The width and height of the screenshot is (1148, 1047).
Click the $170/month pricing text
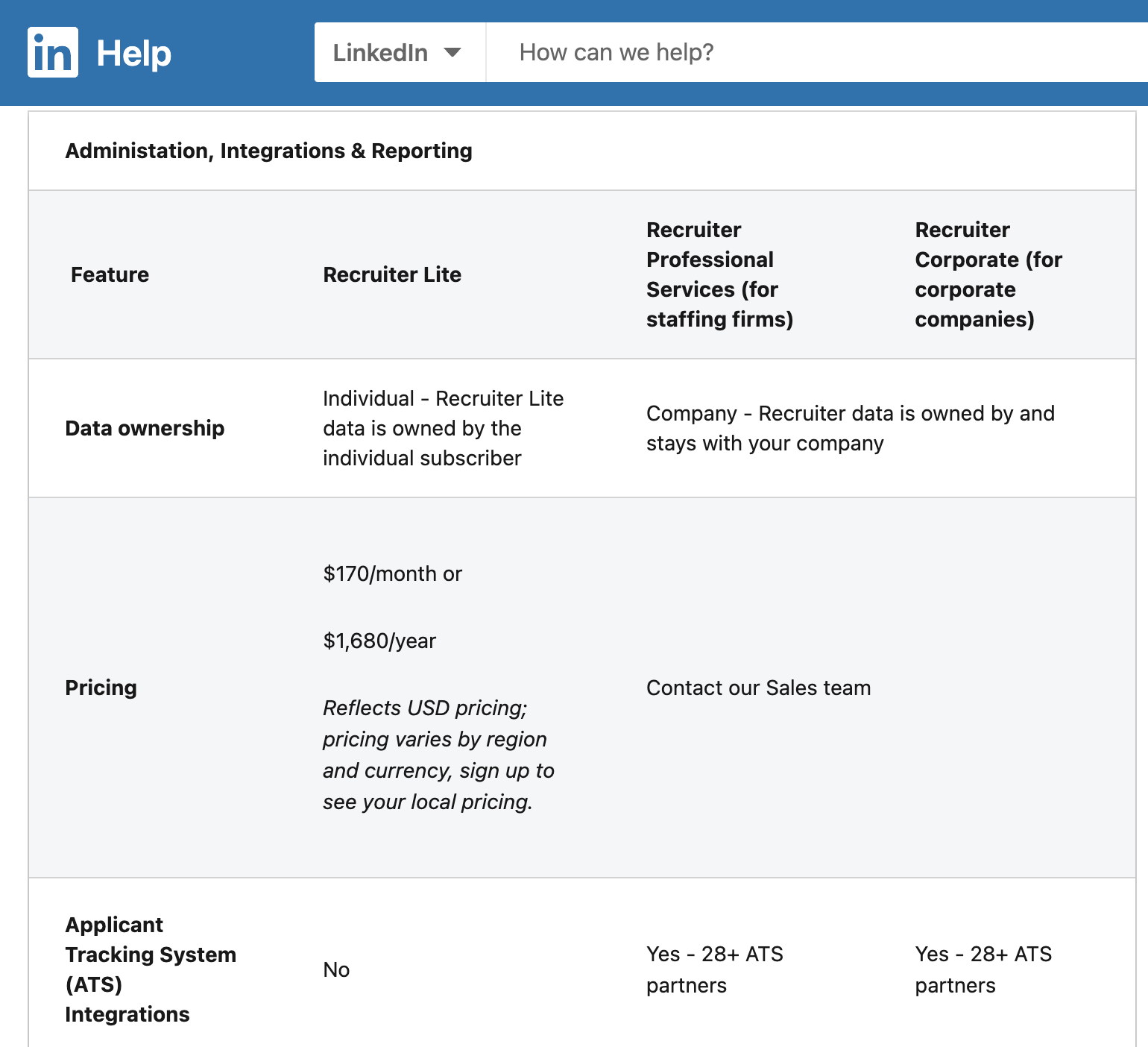[392, 573]
